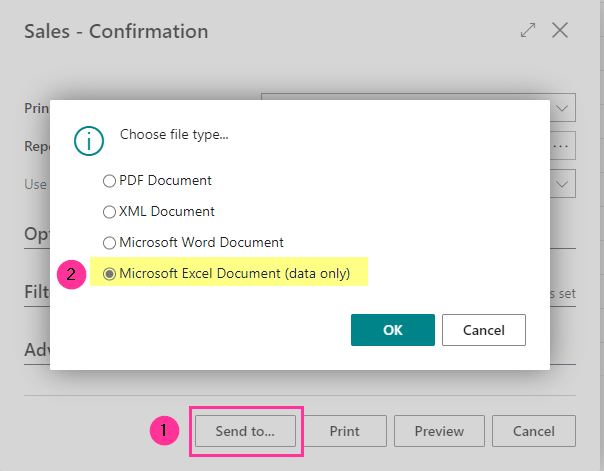Screen dimensions: 604x471
Task: Select the PDF Document option
Action: [x=110, y=181]
